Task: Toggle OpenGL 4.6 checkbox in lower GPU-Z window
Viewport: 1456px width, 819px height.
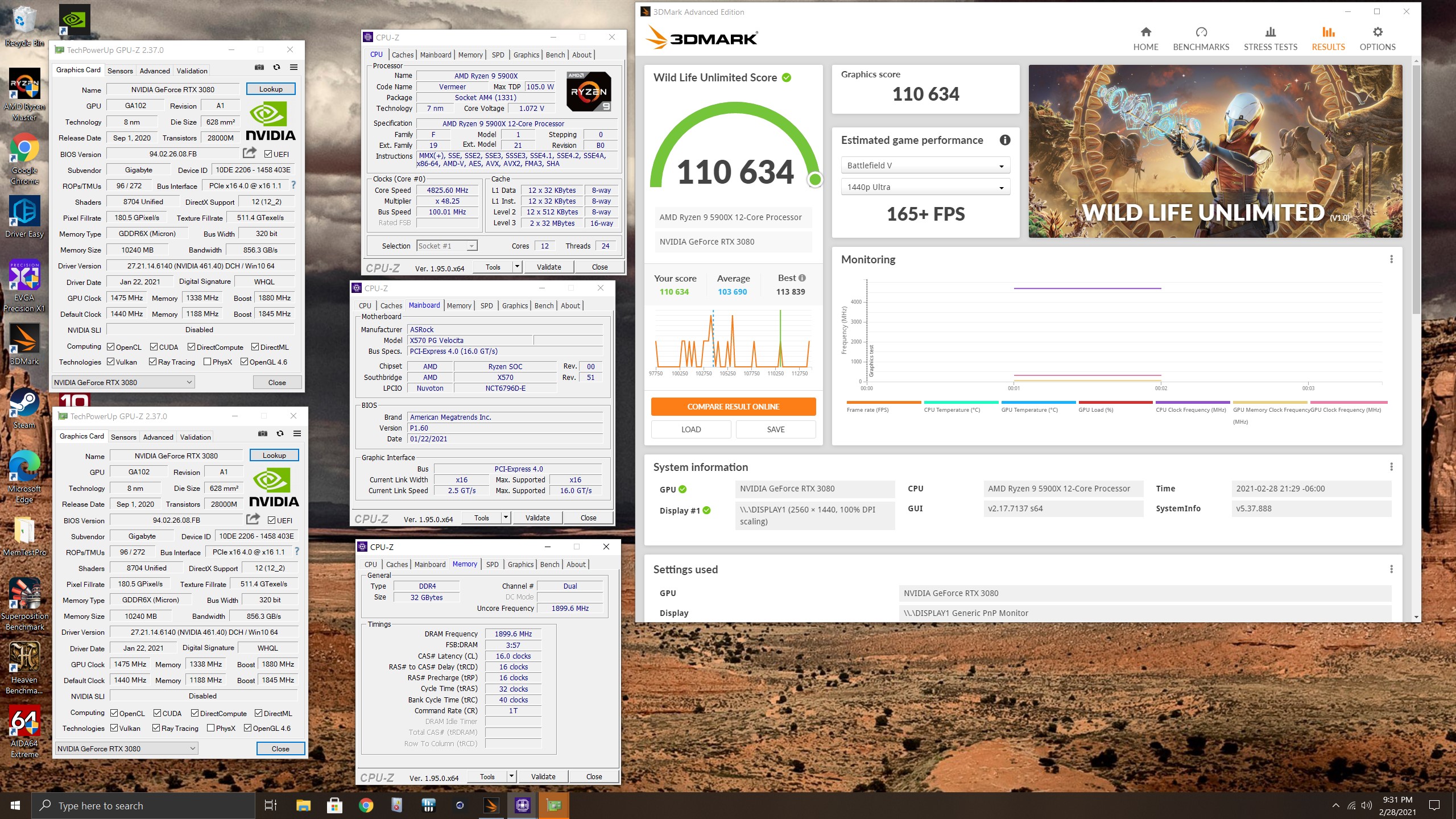Action: (248, 728)
